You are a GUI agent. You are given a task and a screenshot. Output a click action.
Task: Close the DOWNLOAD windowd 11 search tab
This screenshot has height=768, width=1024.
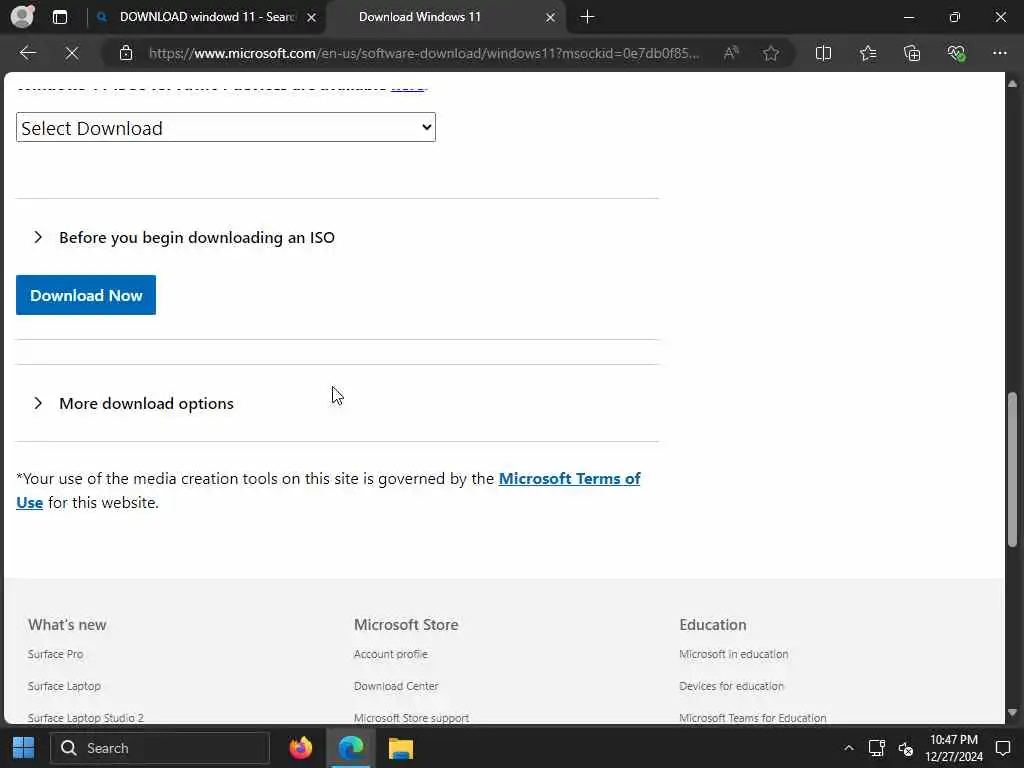[x=312, y=17]
